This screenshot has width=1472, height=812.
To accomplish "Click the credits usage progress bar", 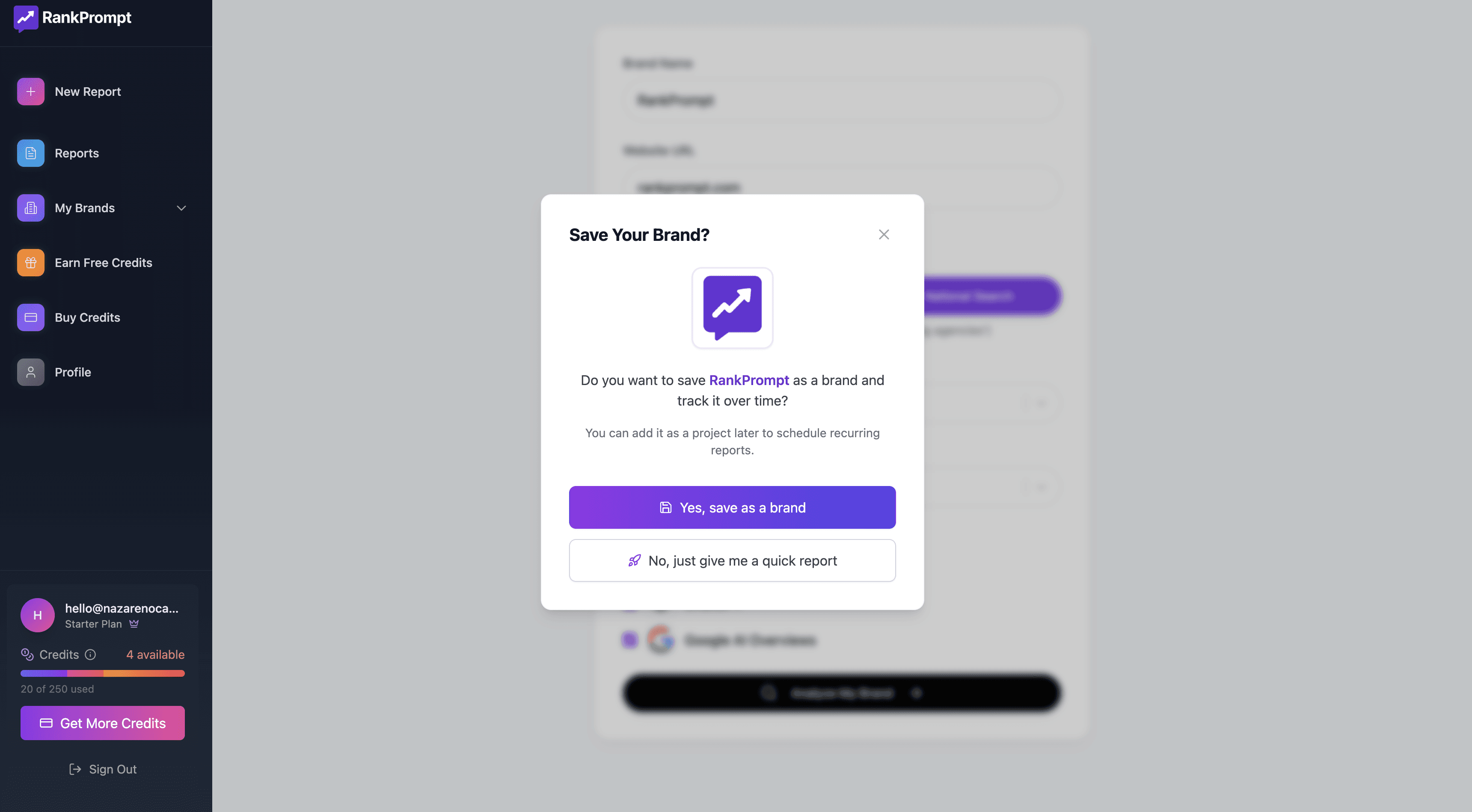I will (103, 673).
